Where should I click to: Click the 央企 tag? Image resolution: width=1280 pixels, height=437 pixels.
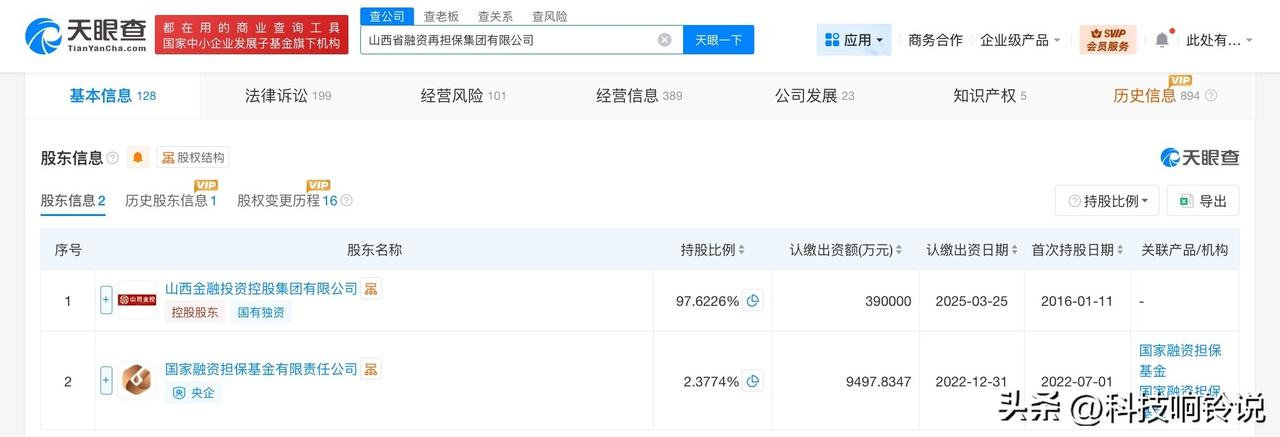point(193,393)
